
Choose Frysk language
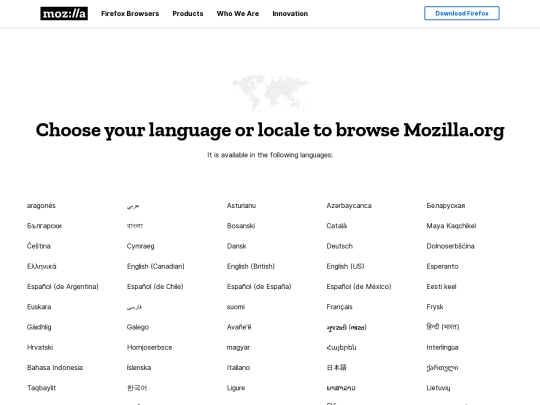(435, 307)
